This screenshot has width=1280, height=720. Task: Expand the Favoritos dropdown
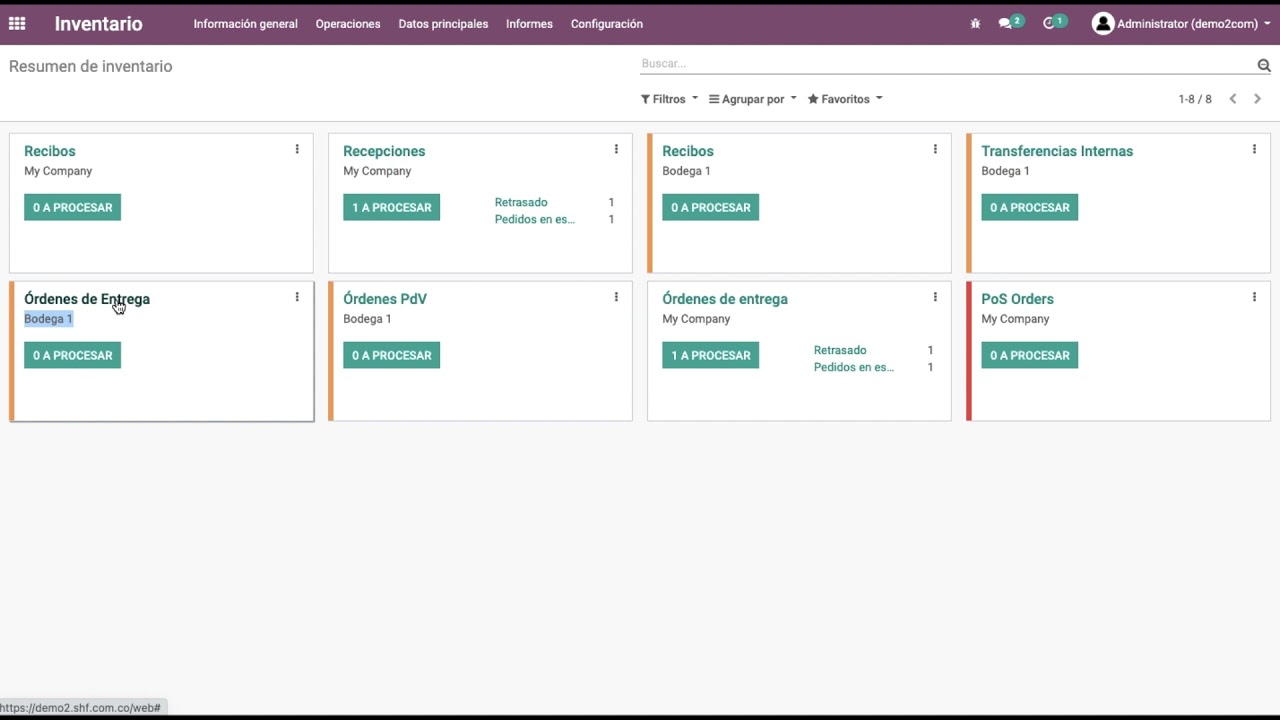(x=845, y=99)
